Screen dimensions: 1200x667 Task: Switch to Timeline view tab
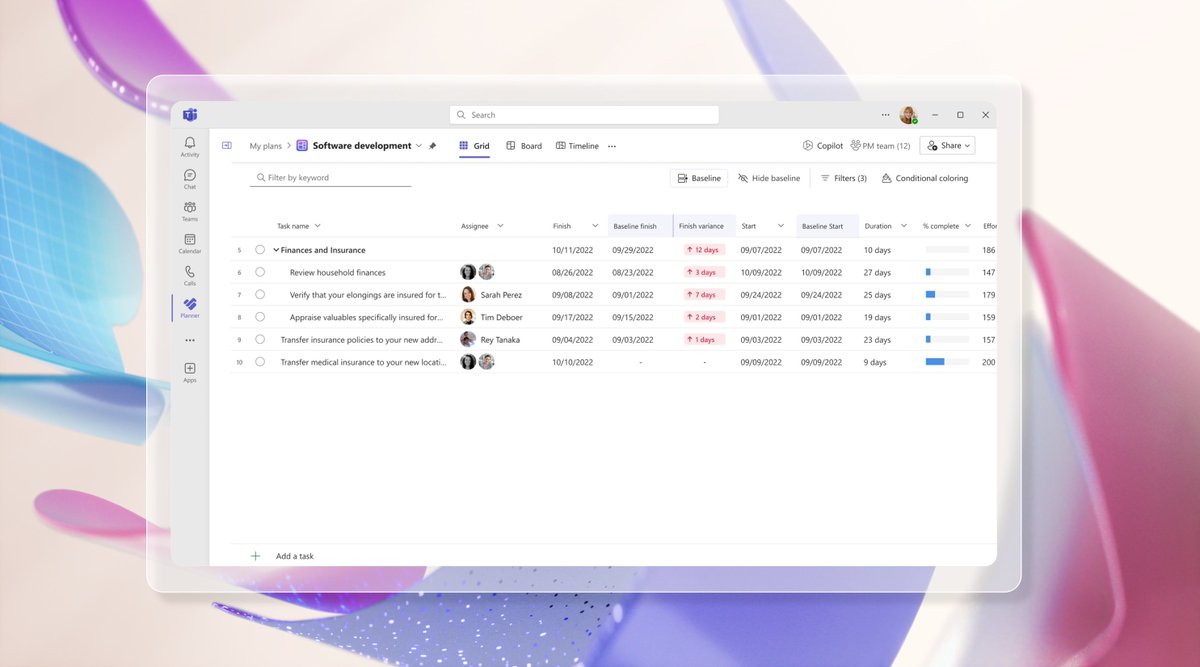[x=577, y=146]
